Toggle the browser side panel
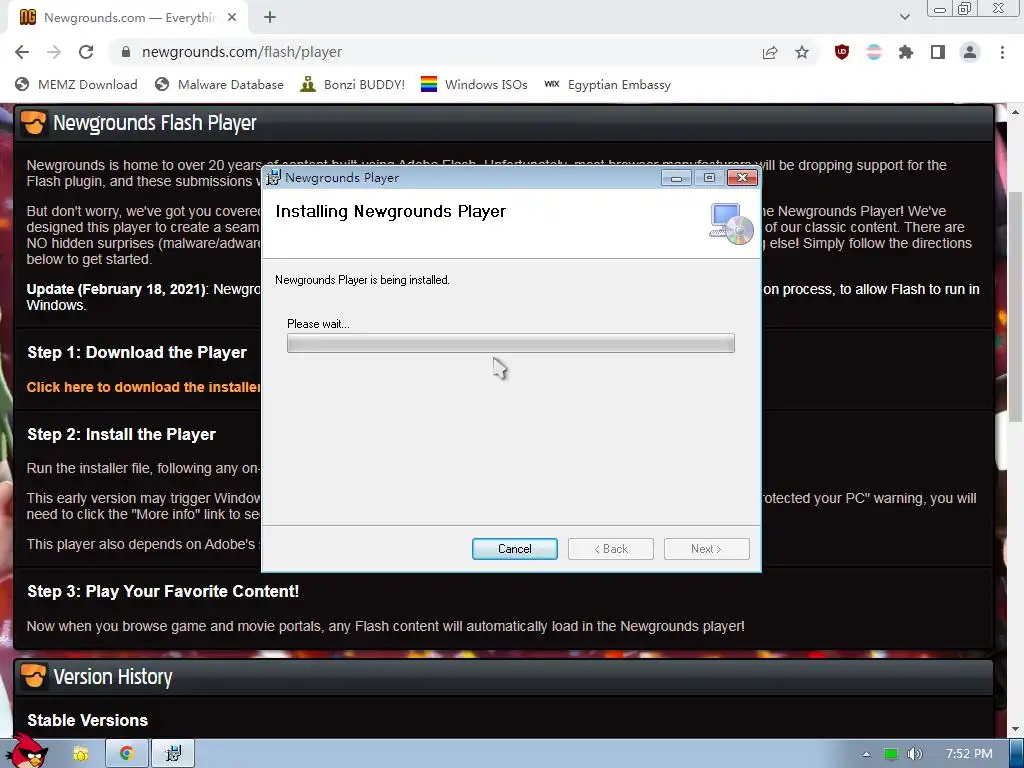 pyautogui.click(x=938, y=52)
